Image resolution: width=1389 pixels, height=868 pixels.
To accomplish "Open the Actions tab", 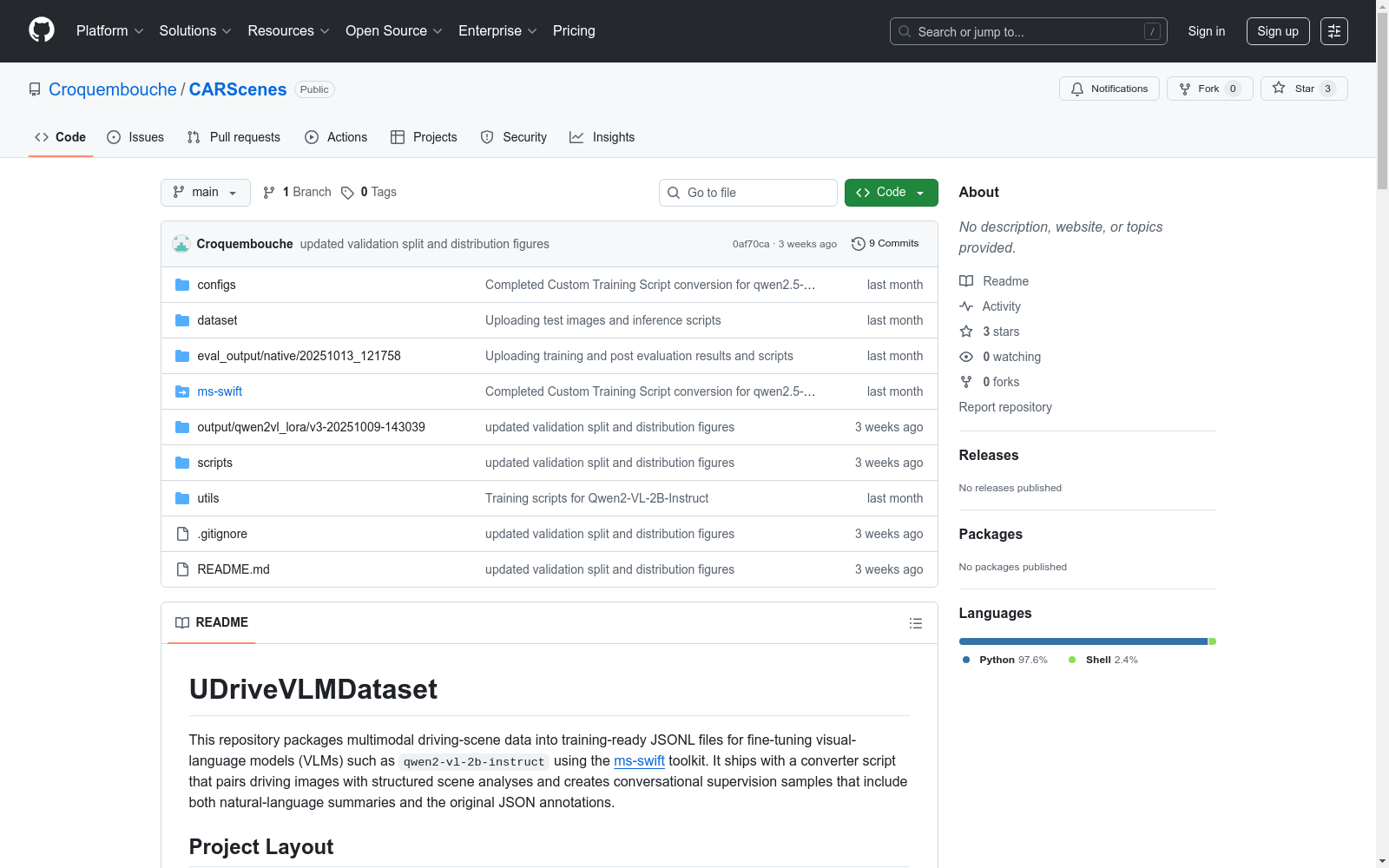I will (x=336, y=137).
